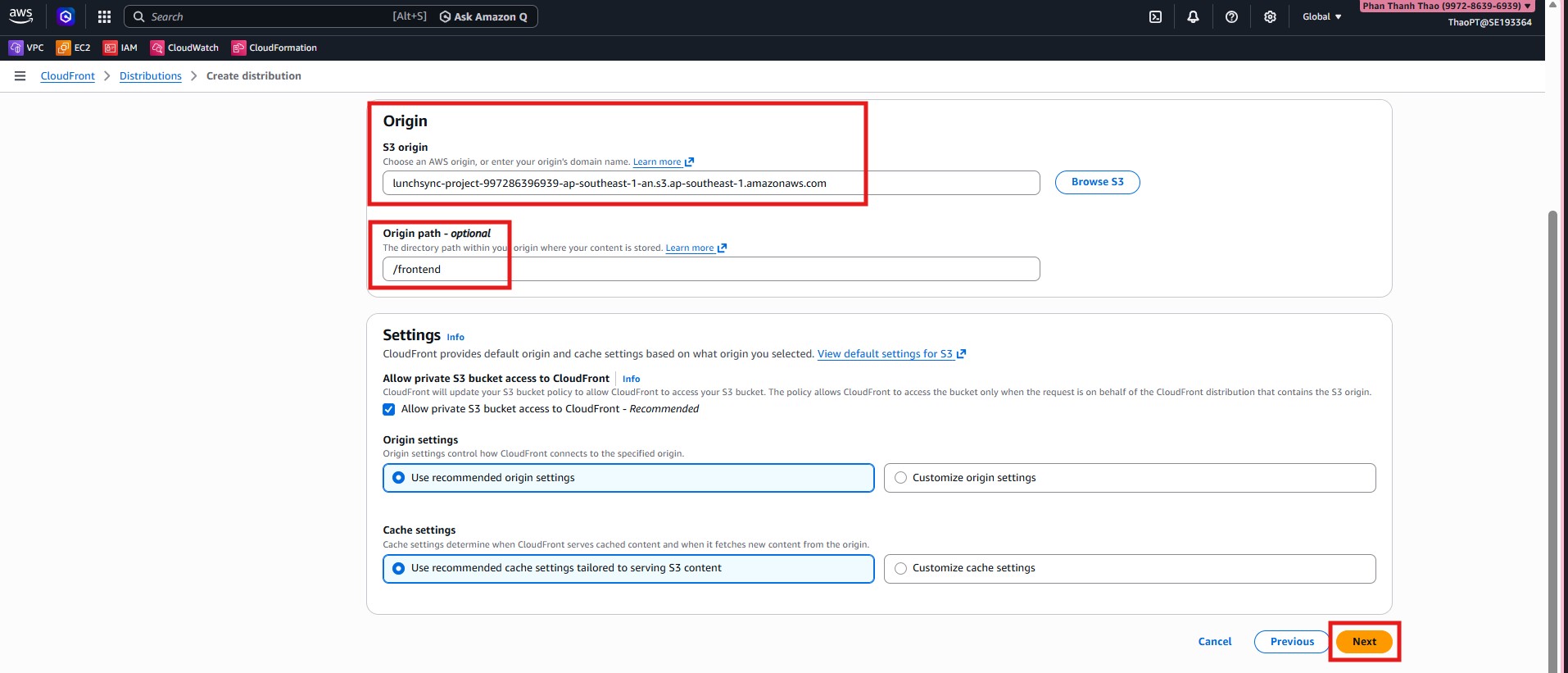The image size is (1568, 673).
Task: Go to Distributions breadcrumb
Action: coord(151,76)
